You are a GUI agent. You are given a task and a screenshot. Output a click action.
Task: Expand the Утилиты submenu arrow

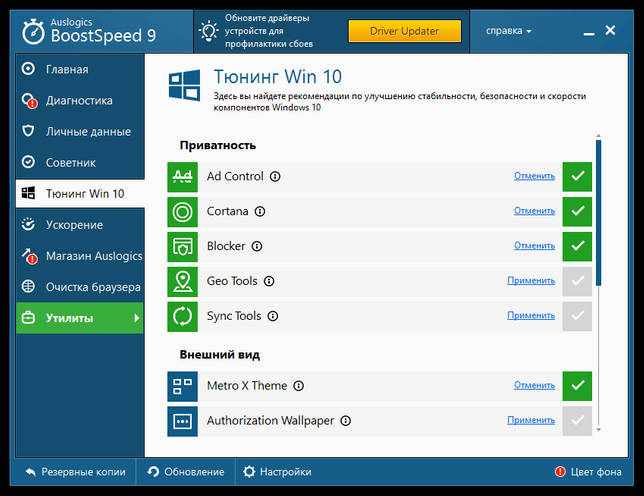pos(137,318)
